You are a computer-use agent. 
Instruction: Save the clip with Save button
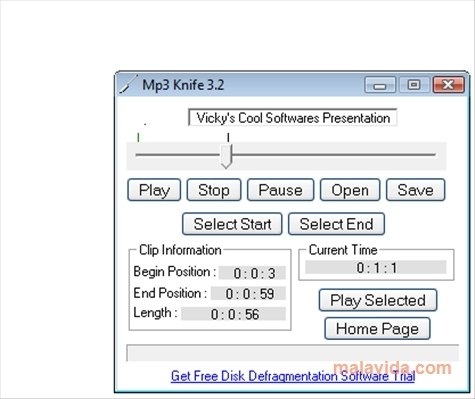click(415, 190)
